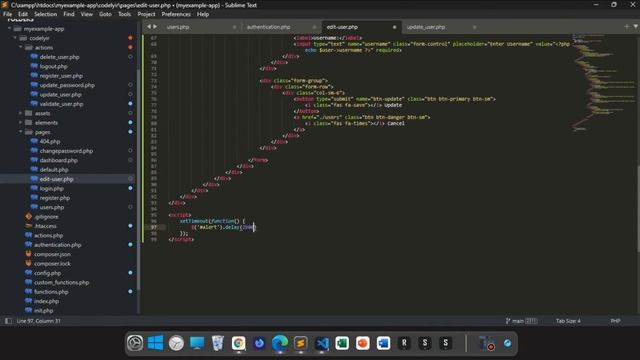Click the minimap code preview
The image size is (640, 360).
tap(603, 83)
